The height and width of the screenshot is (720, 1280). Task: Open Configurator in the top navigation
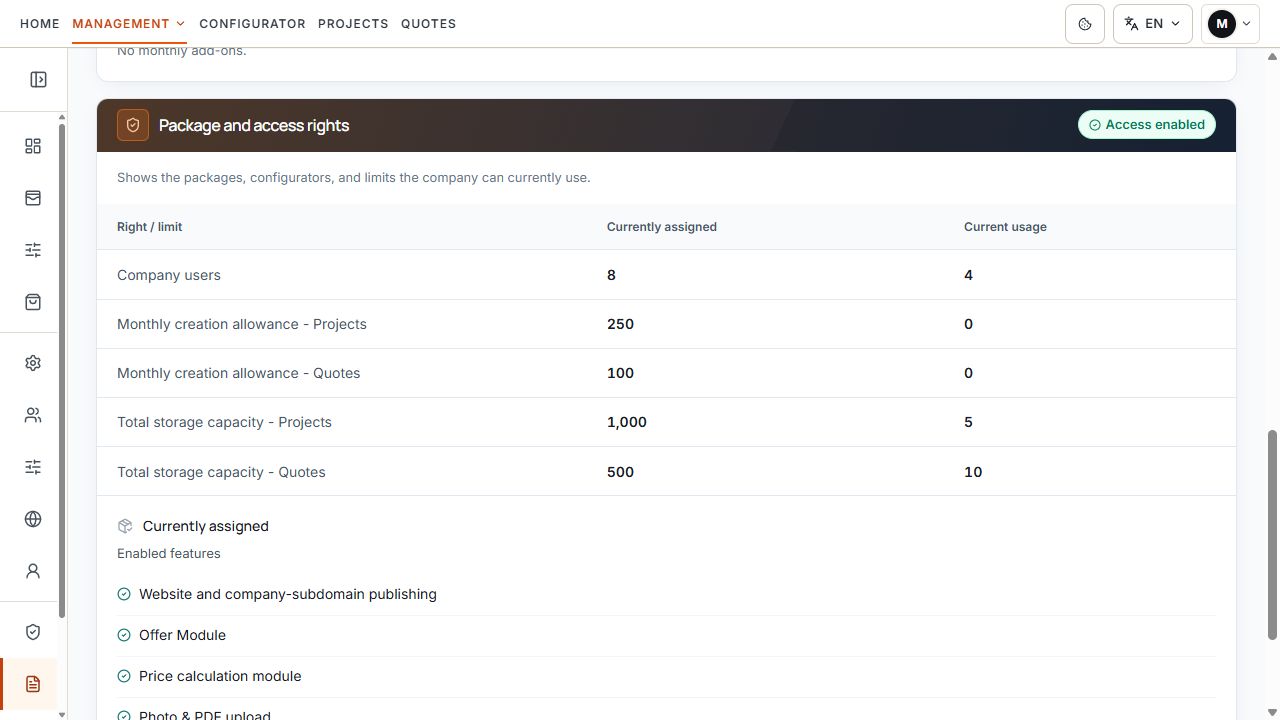coord(252,23)
